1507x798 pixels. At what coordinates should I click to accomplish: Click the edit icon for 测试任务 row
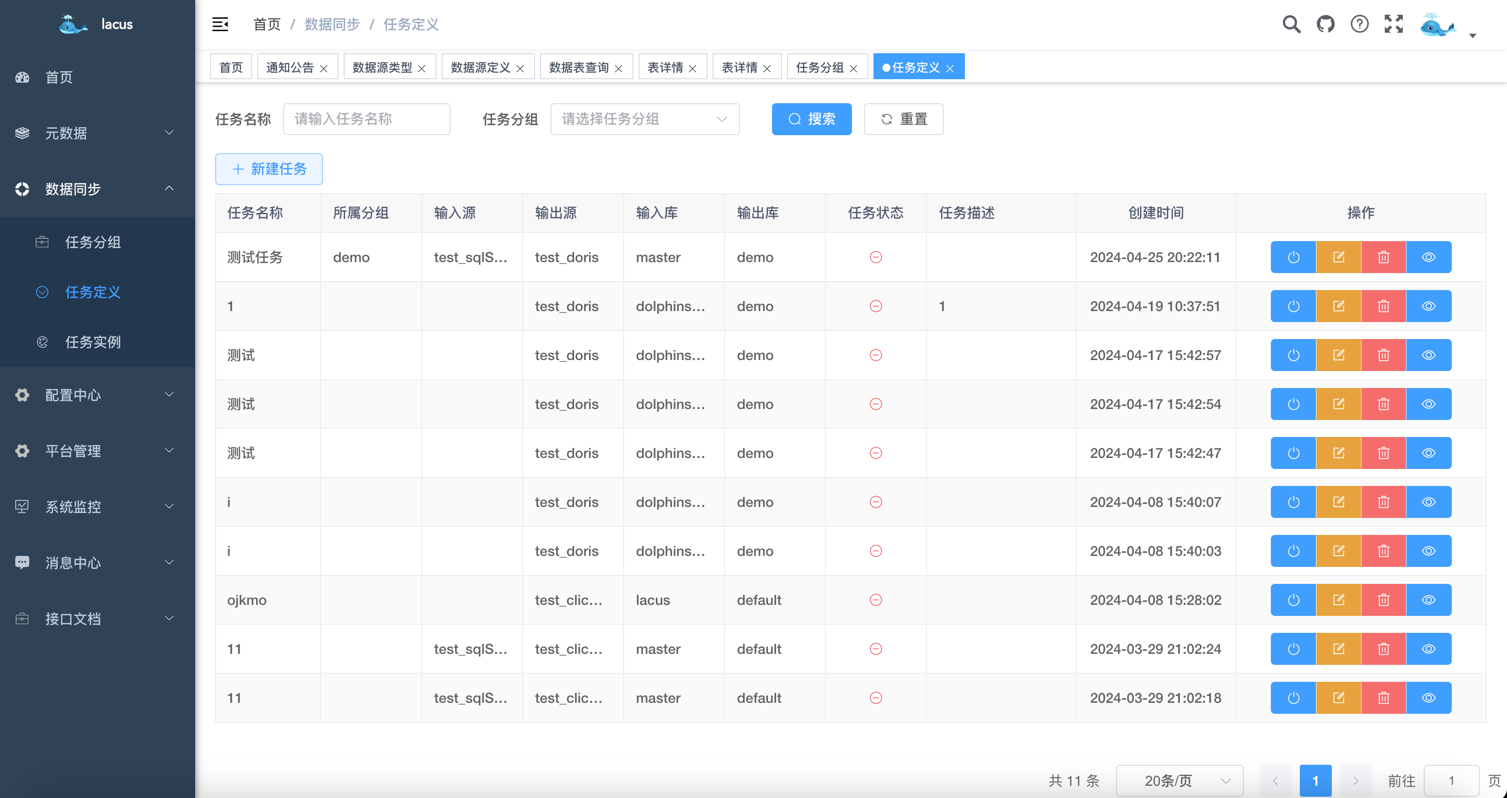[x=1338, y=257]
